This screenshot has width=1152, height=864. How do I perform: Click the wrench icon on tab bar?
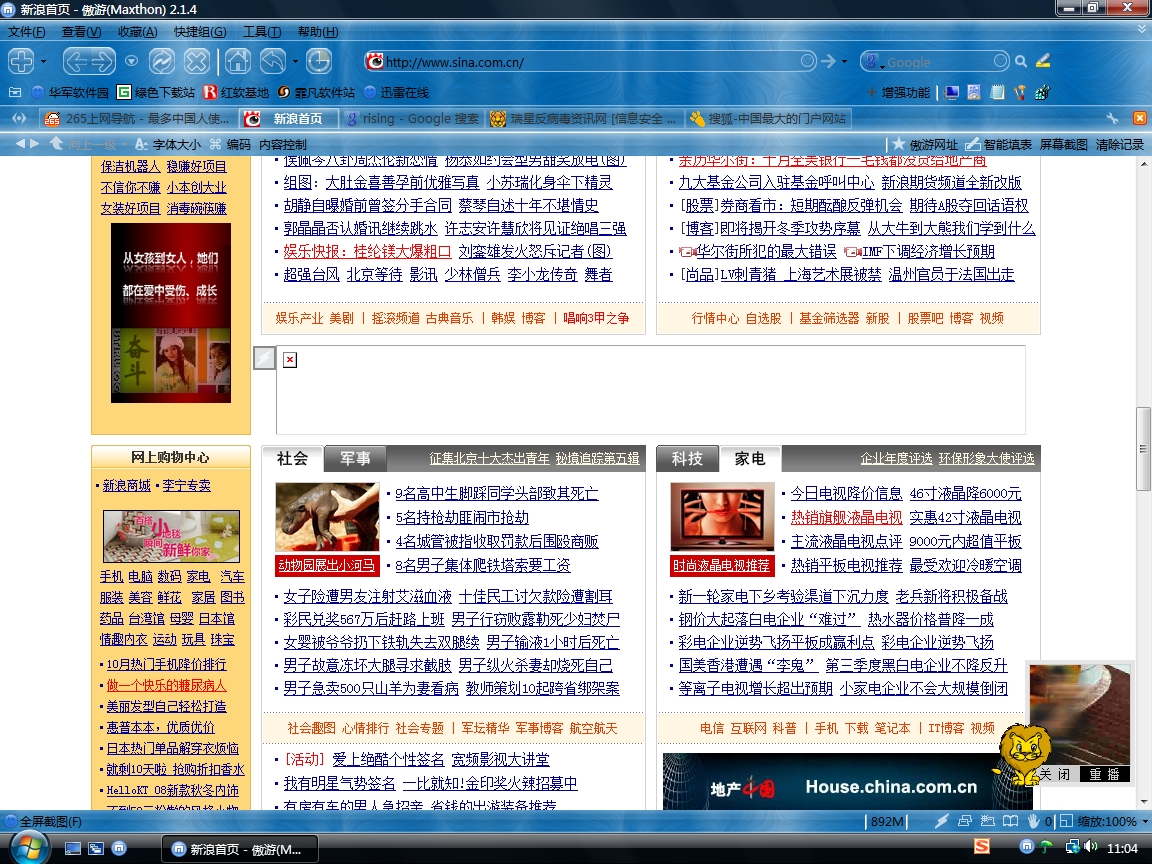[1112, 118]
